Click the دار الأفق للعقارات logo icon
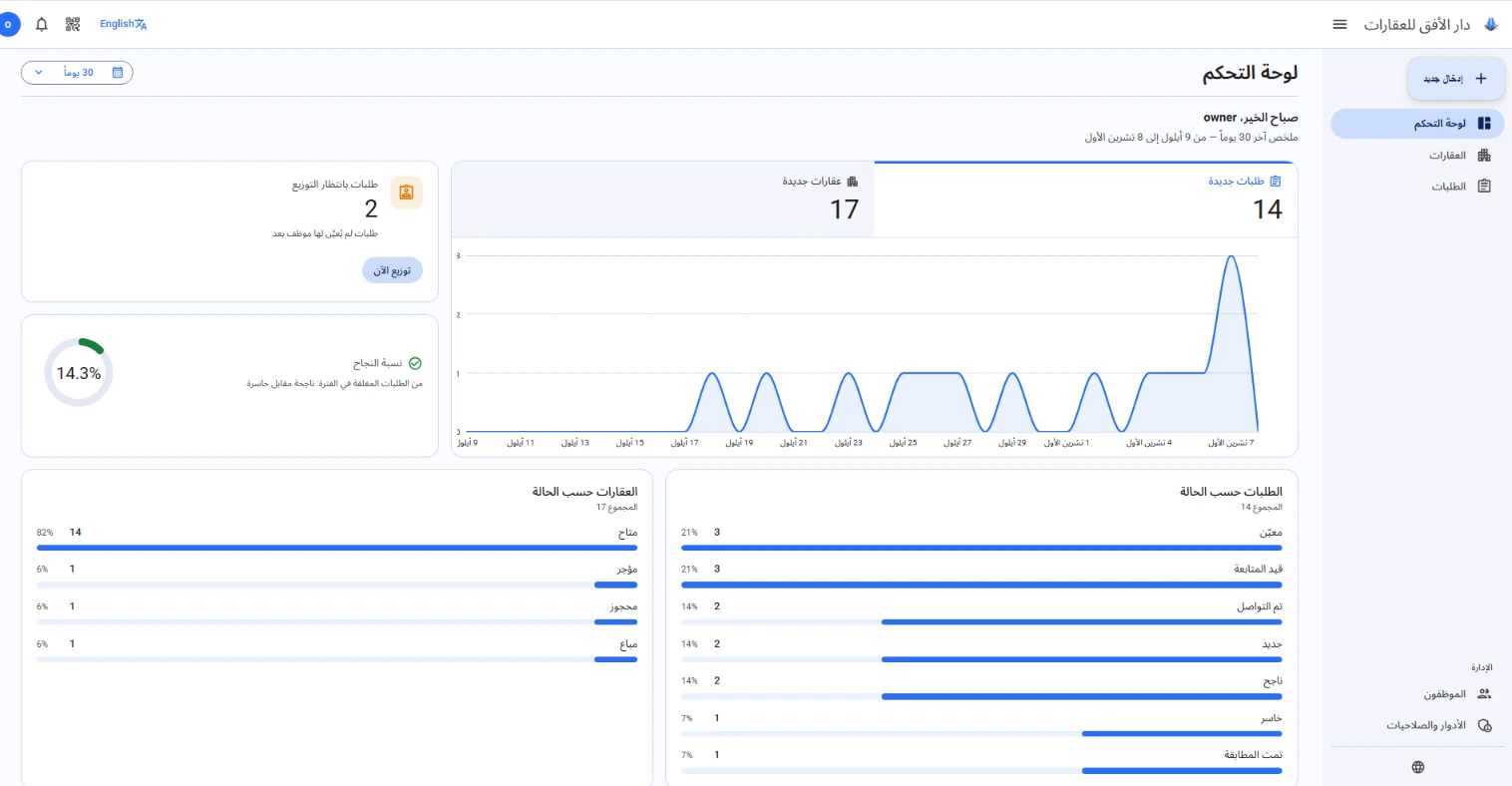Screen dimensions: 1512x786 pos(1491,24)
